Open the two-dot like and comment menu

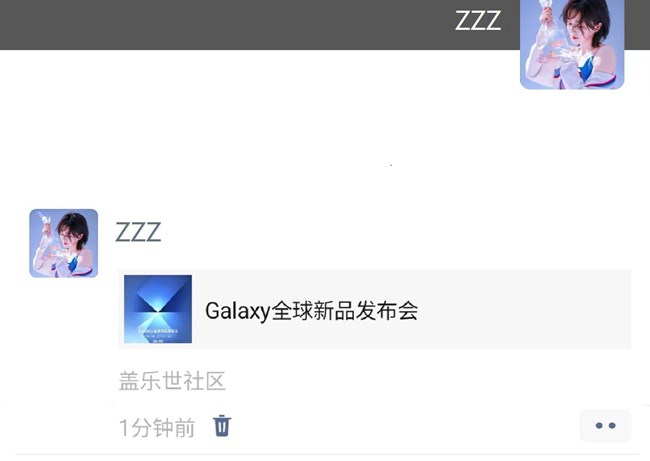point(605,426)
